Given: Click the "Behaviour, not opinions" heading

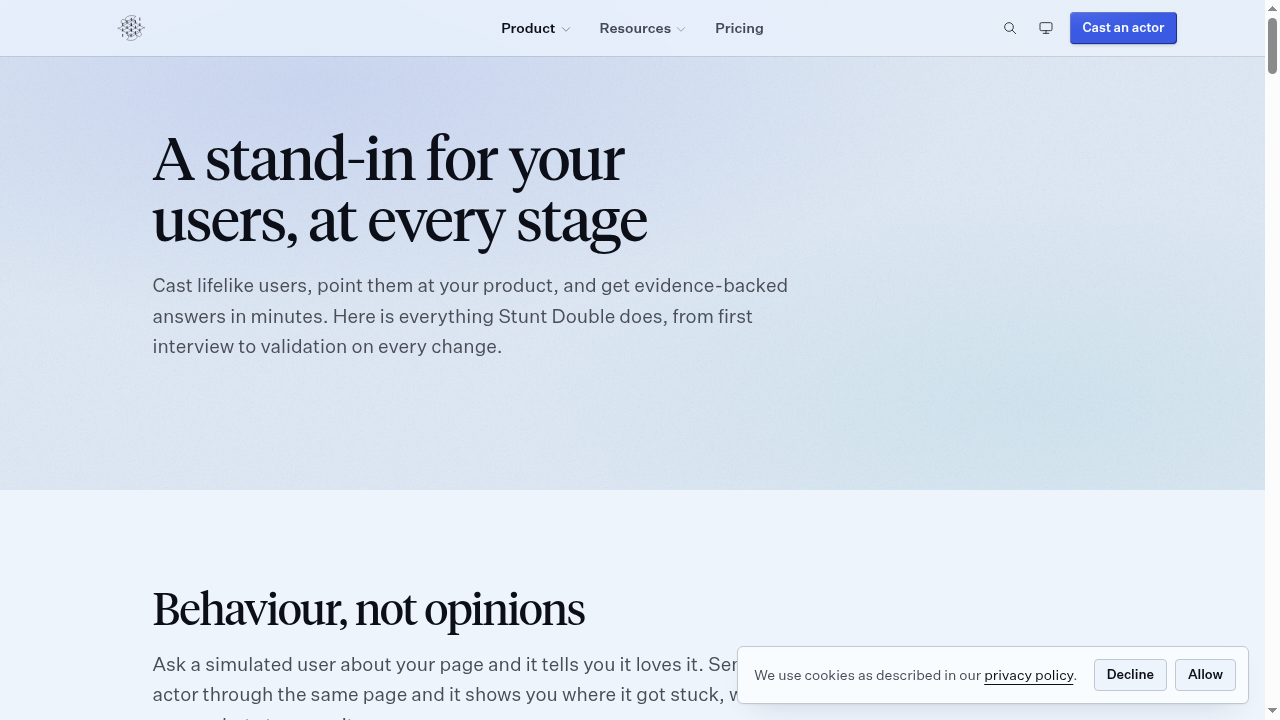Looking at the screenshot, I should coord(368,609).
